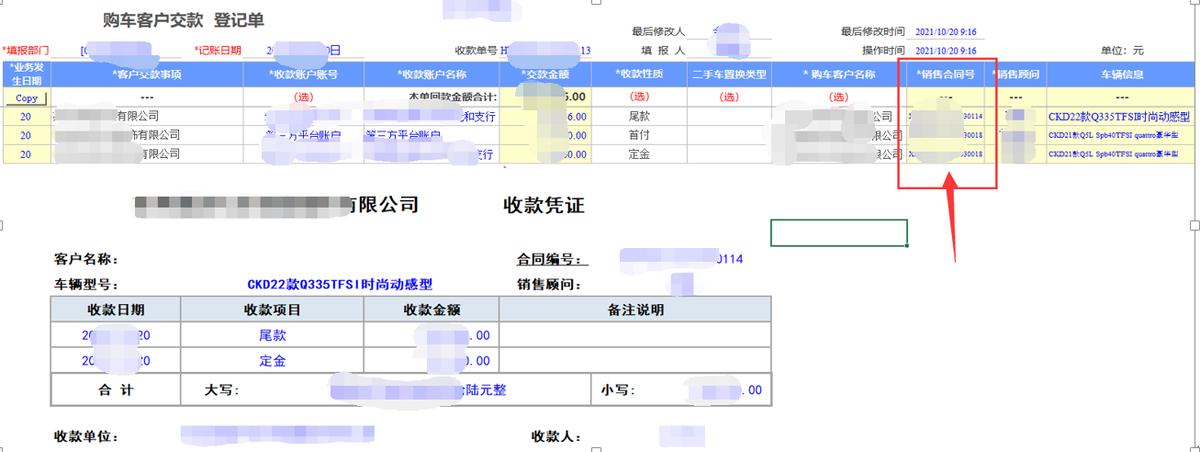The height and width of the screenshot is (452, 1200).
Task: Select the *销售顾问 column header
Action: click(x=1016, y=75)
